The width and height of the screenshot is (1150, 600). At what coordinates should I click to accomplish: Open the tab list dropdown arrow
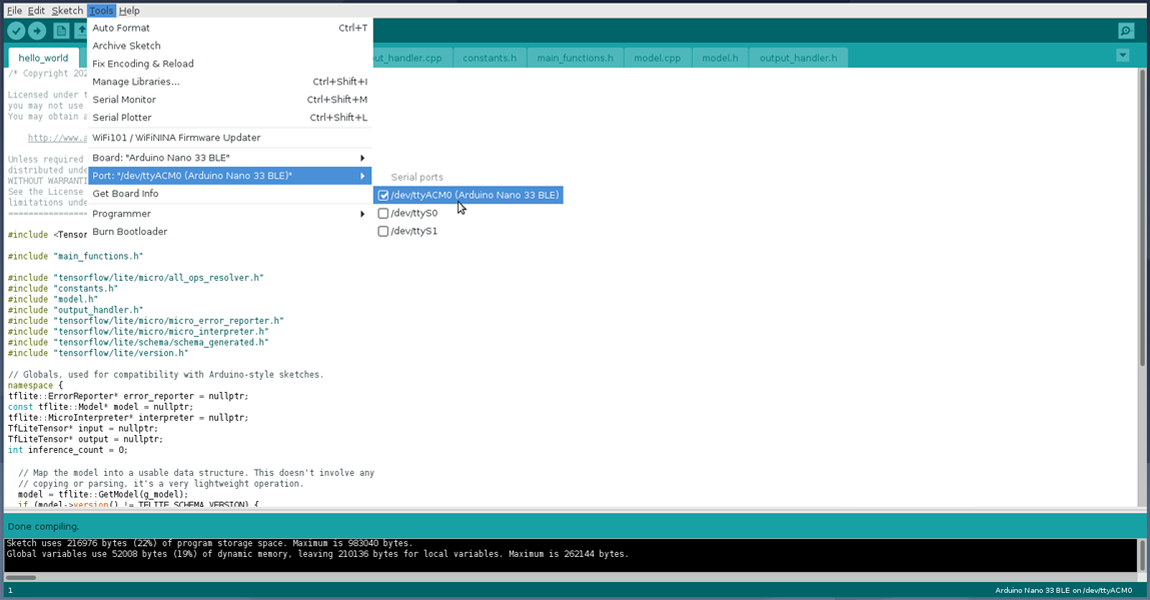[x=1122, y=55]
